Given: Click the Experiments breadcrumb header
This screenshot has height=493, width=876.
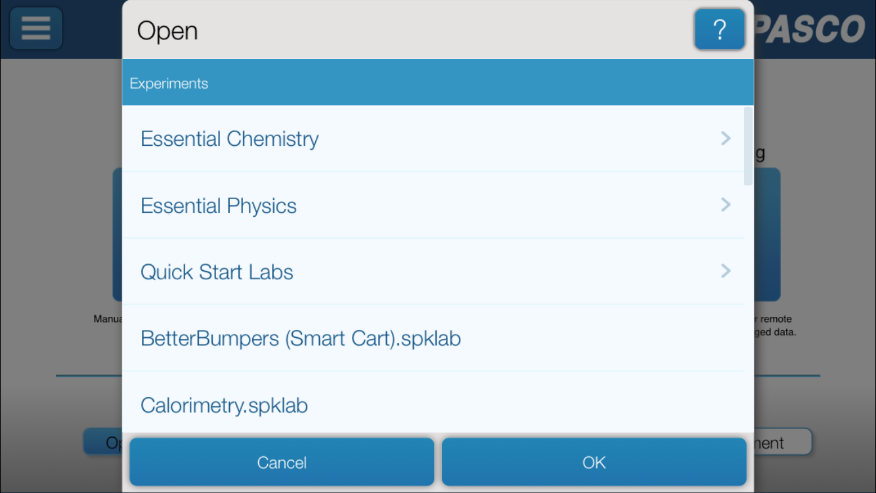Looking at the screenshot, I should coord(169,83).
